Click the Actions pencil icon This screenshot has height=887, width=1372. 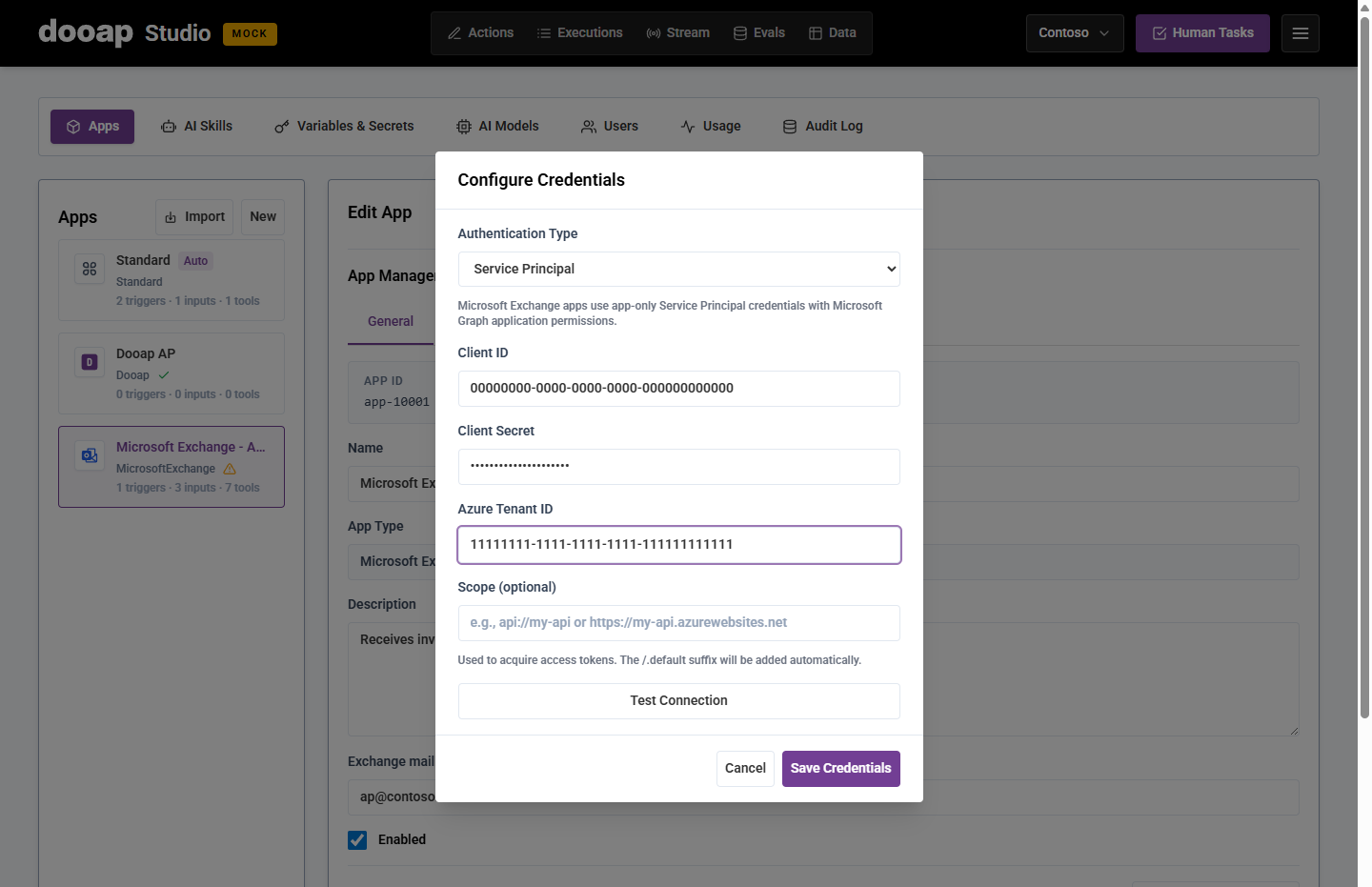(454, 33)
